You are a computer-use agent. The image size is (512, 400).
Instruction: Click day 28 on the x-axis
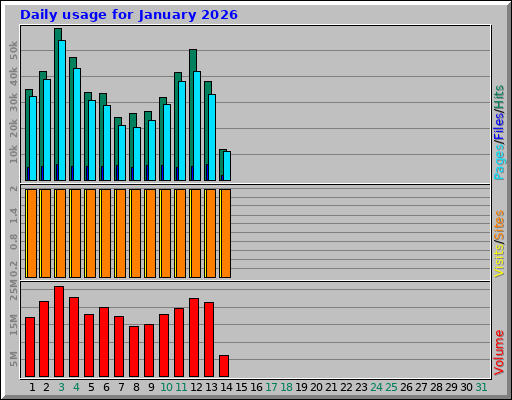436,387
